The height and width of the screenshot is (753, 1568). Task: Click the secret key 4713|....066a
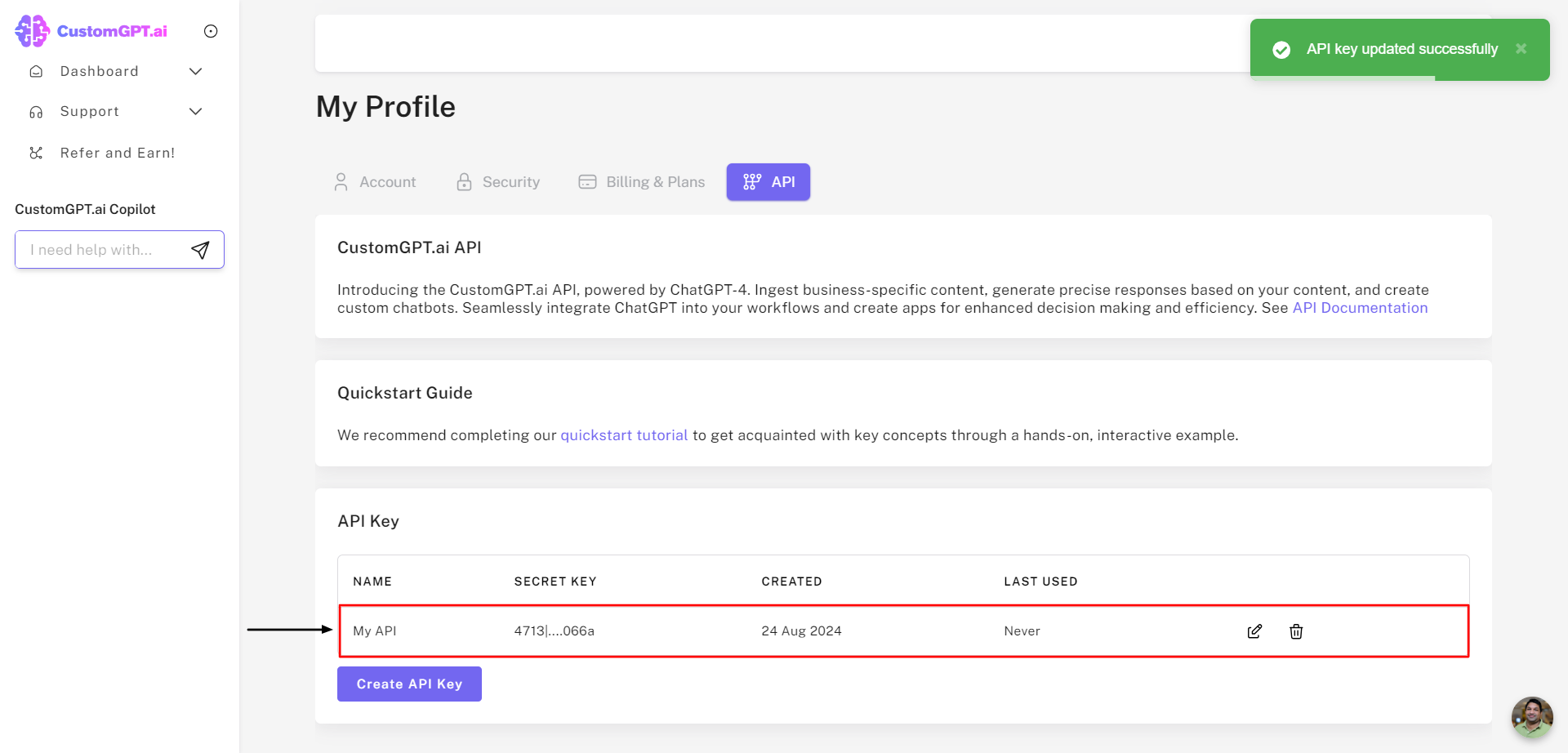click(555, 630)
